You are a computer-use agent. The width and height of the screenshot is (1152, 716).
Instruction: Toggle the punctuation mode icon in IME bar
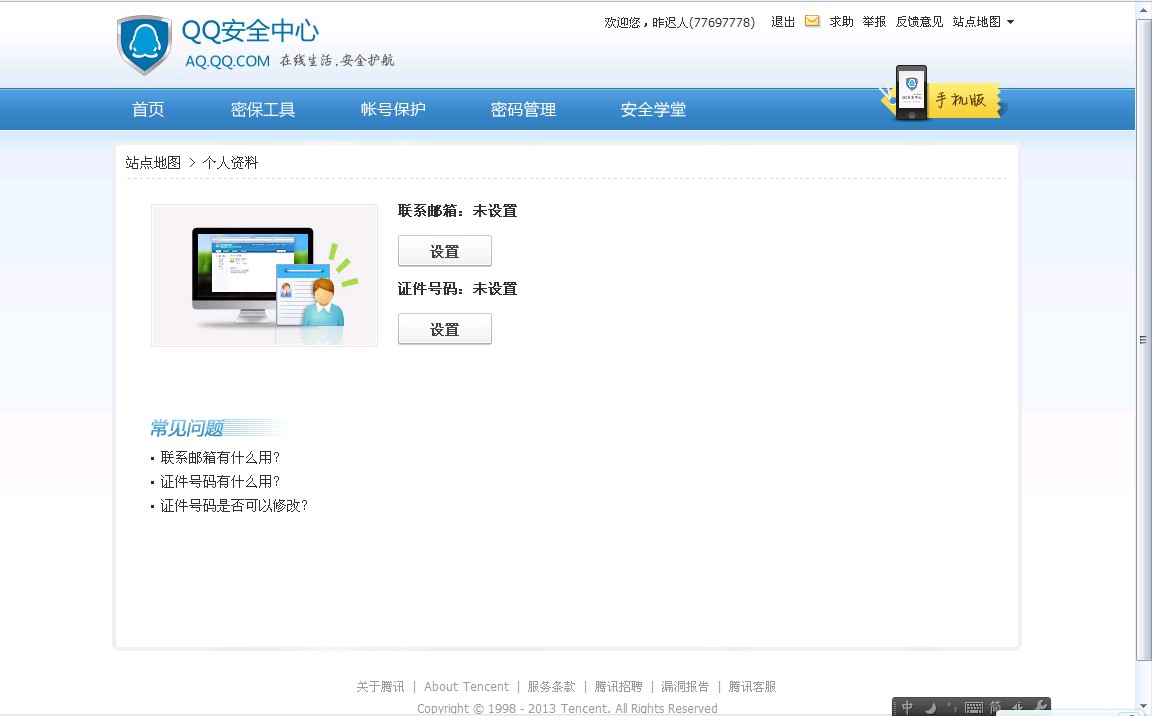tap(952, 708)
